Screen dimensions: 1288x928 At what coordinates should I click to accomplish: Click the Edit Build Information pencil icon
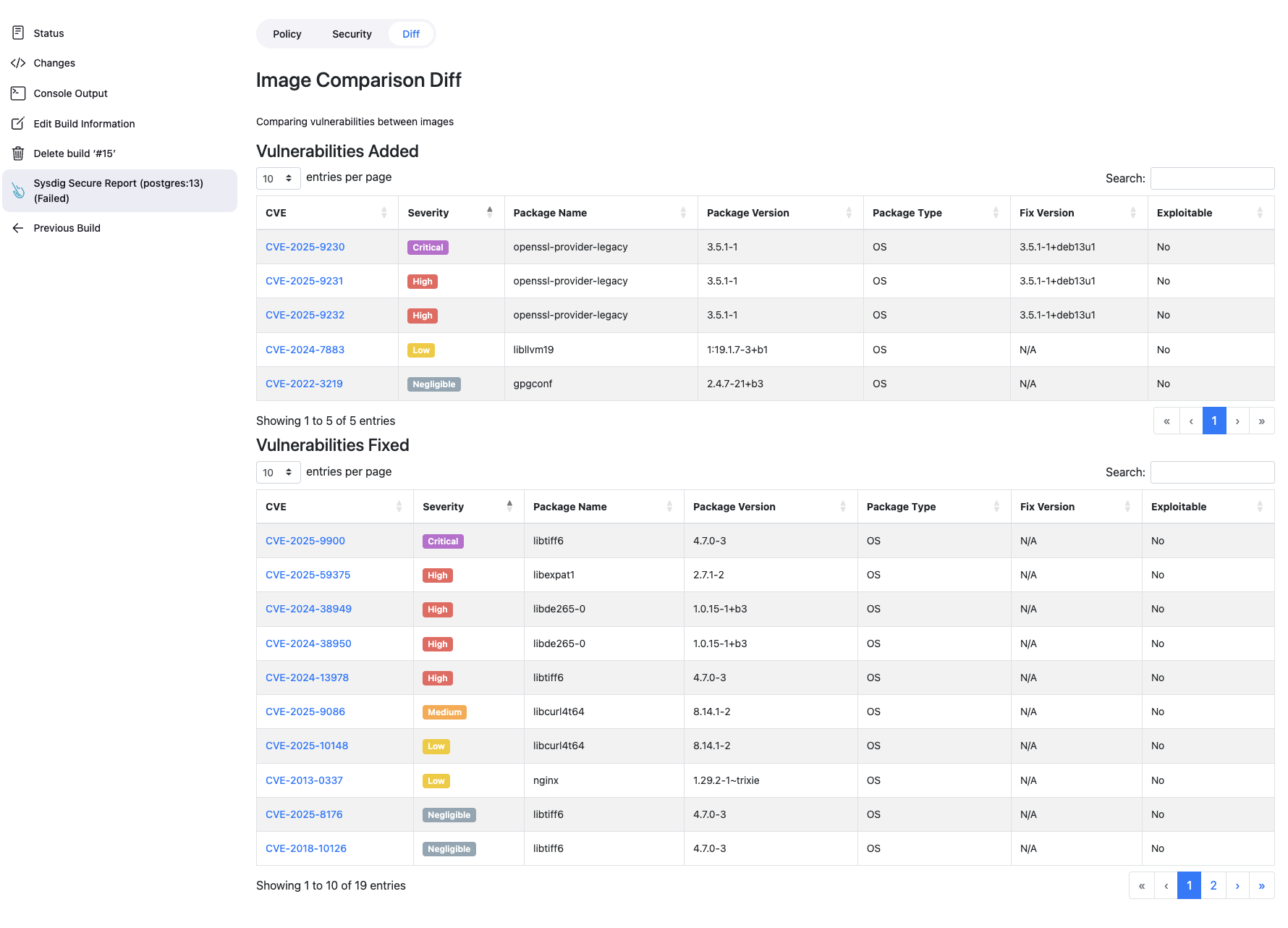18,124
